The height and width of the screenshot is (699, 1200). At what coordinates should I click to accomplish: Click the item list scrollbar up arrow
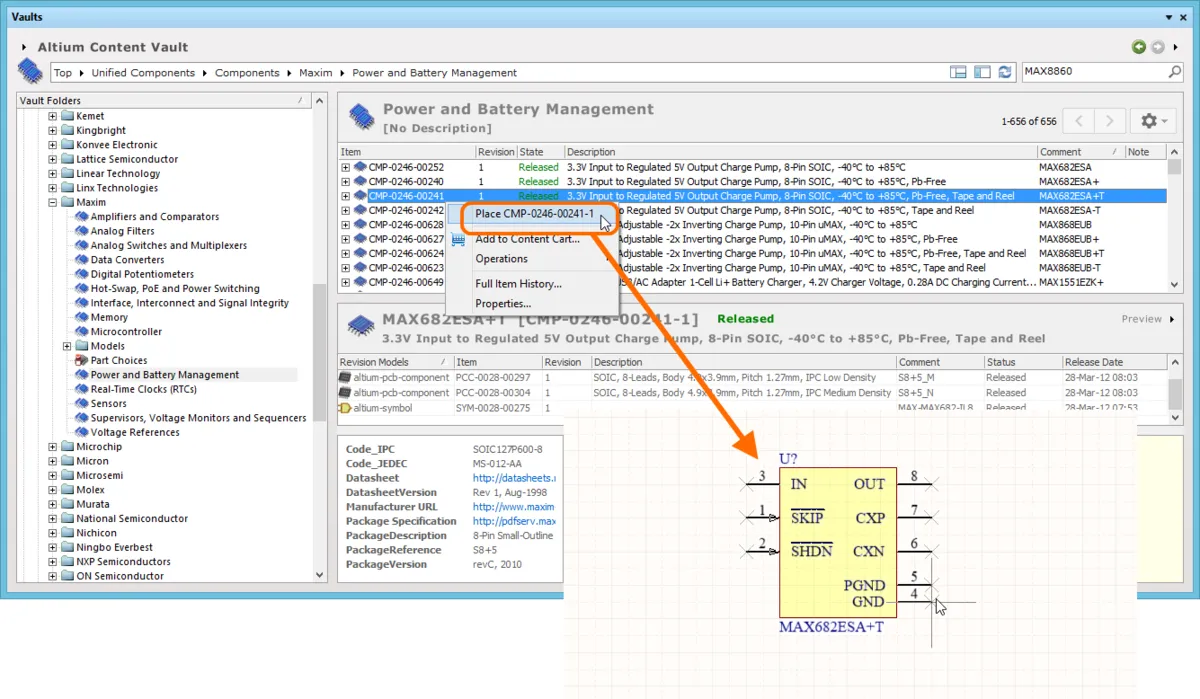[x=1175, y=152]
